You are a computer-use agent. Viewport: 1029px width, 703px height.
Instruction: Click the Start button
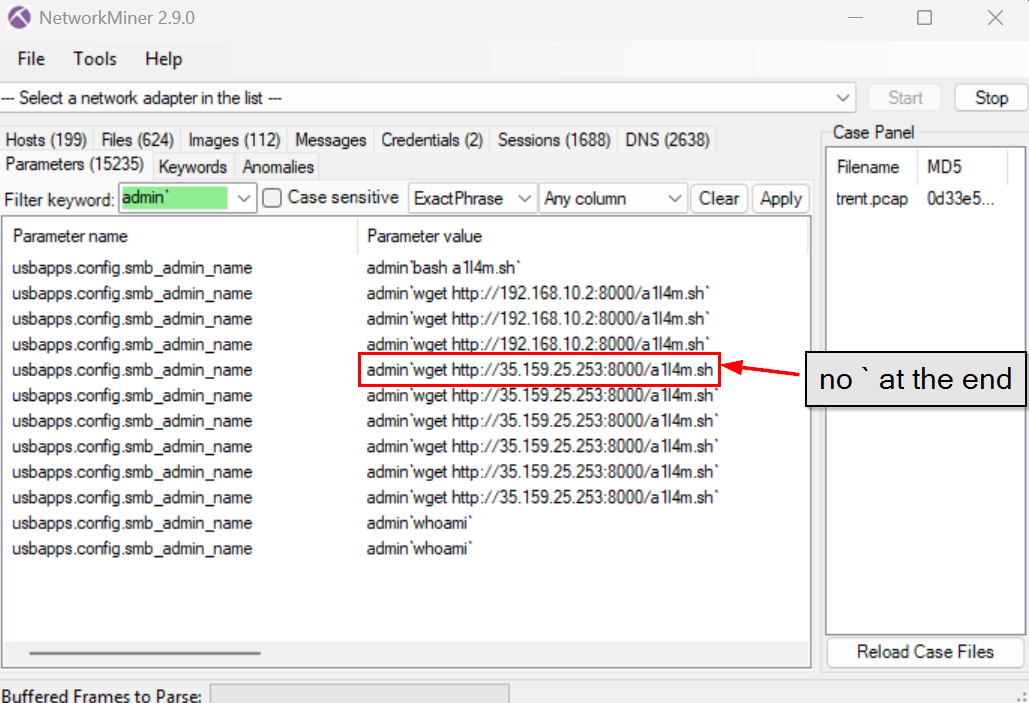[905, 98]
